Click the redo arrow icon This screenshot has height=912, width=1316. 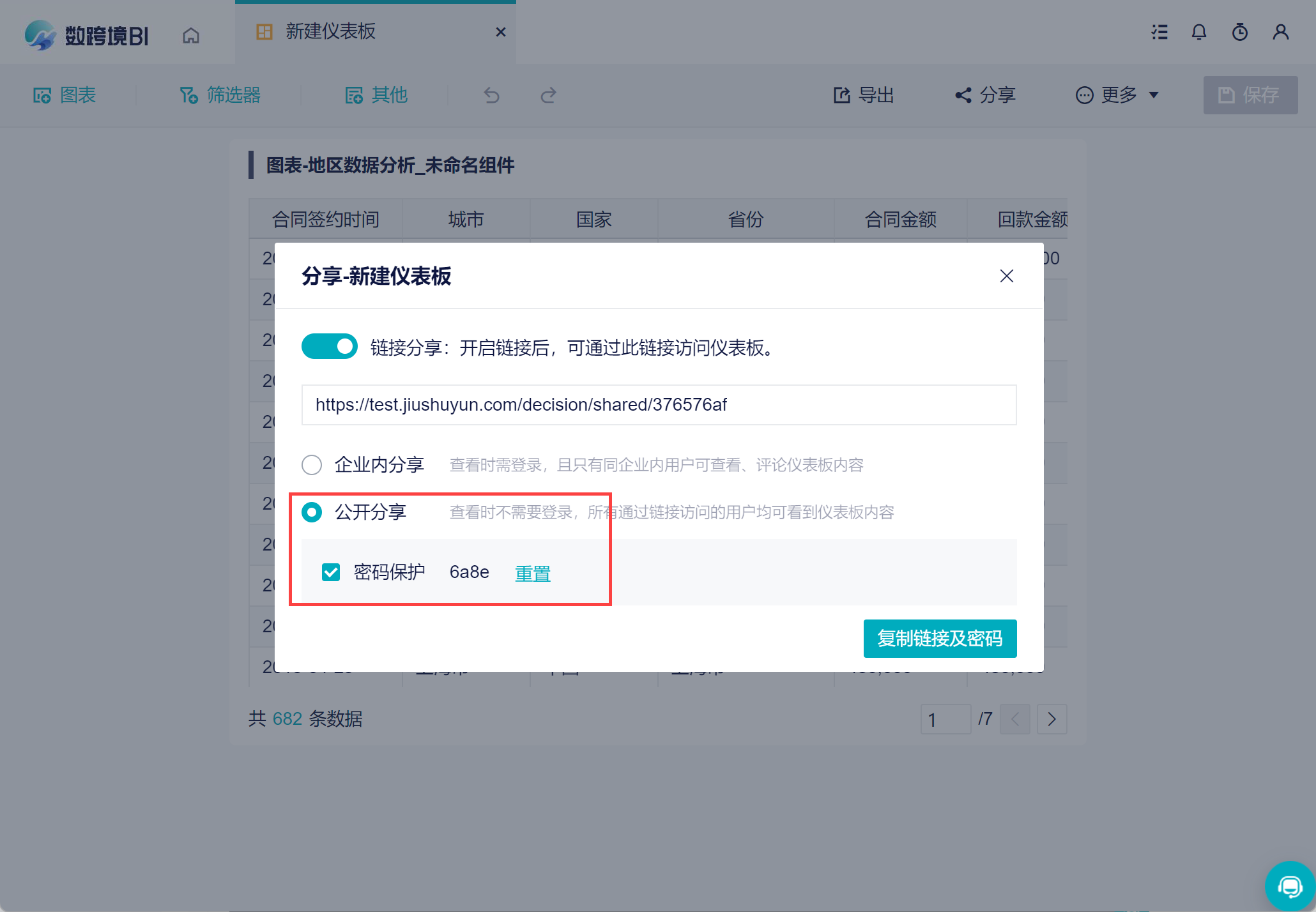(x=548, y=96)
